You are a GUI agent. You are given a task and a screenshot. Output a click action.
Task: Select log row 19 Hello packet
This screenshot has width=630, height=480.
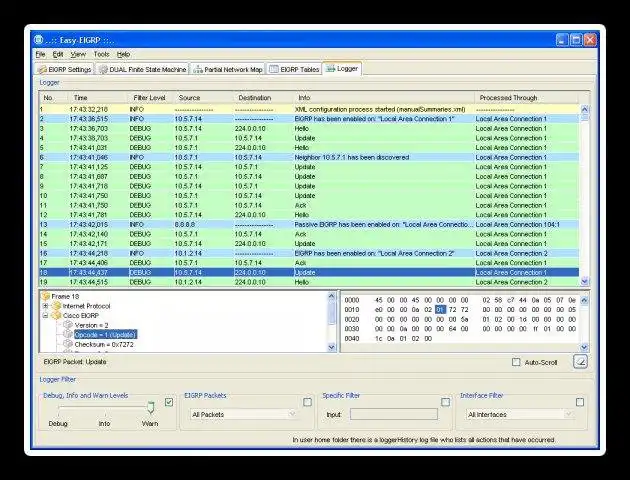[309, 282]
